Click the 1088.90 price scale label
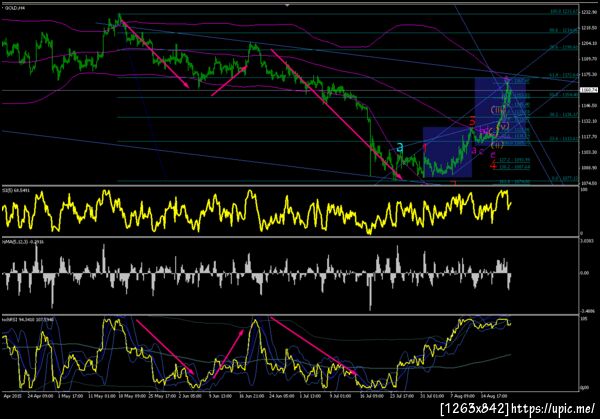The height and width of the screenshot is (419, 600). click(589, 168)
